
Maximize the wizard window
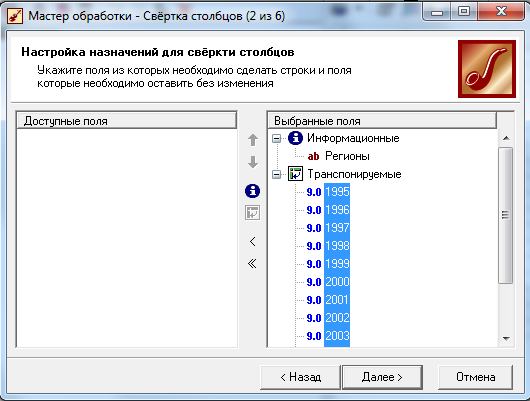(x=464, y=12)
